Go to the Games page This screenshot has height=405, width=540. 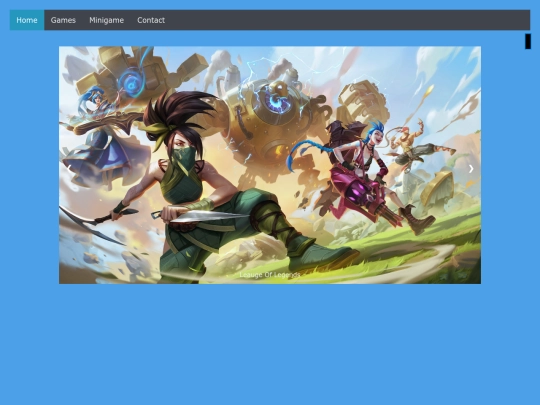63,20
